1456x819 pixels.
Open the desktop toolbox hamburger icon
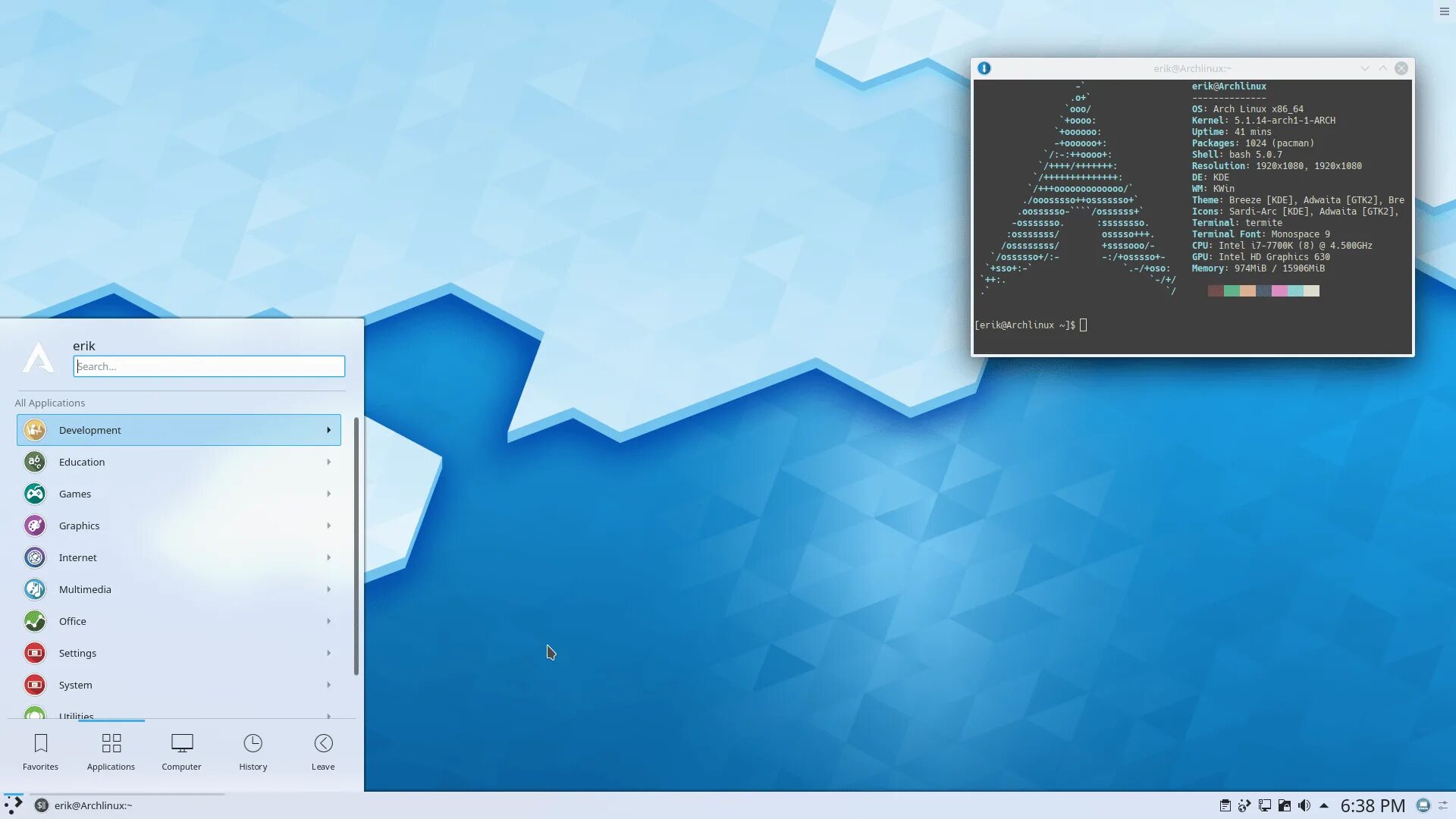[1444, 11]
